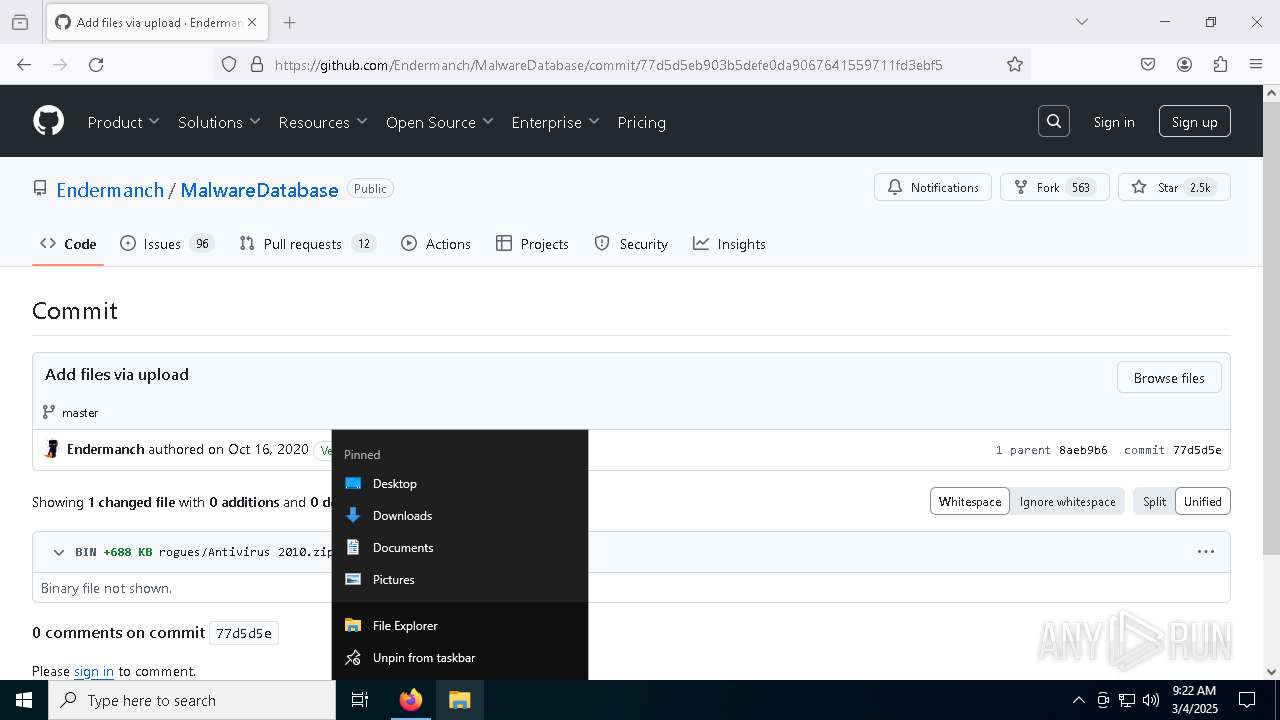Viewport: 1280px width, 720px height.
Task: Bookmark this page with the star icon
Action: [x=1015, y=64]
